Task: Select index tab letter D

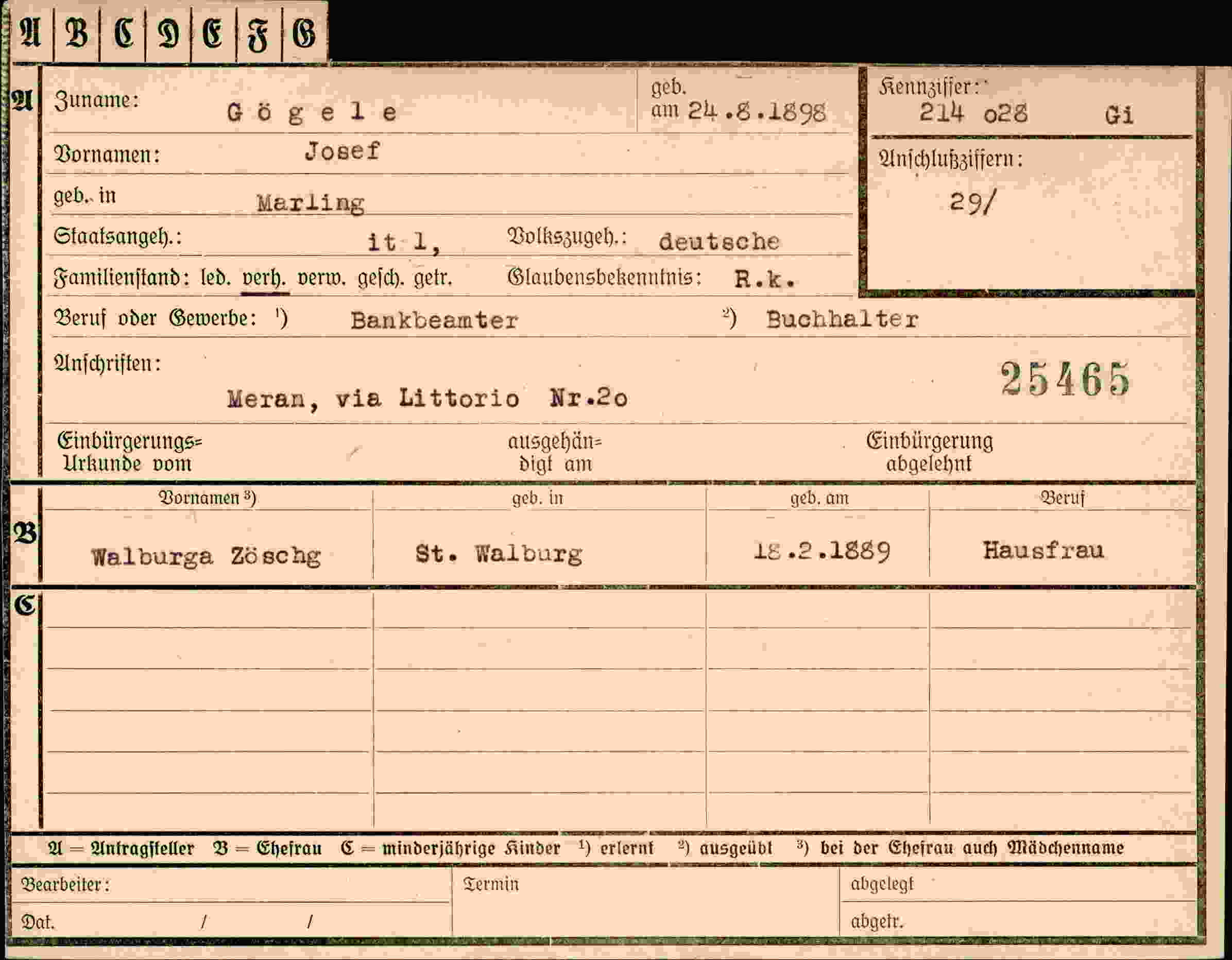Action: 168,33
